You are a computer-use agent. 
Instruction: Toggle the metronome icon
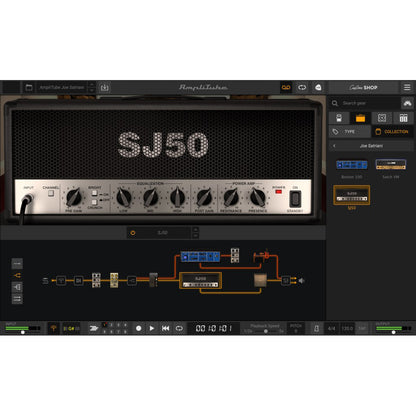316,328
